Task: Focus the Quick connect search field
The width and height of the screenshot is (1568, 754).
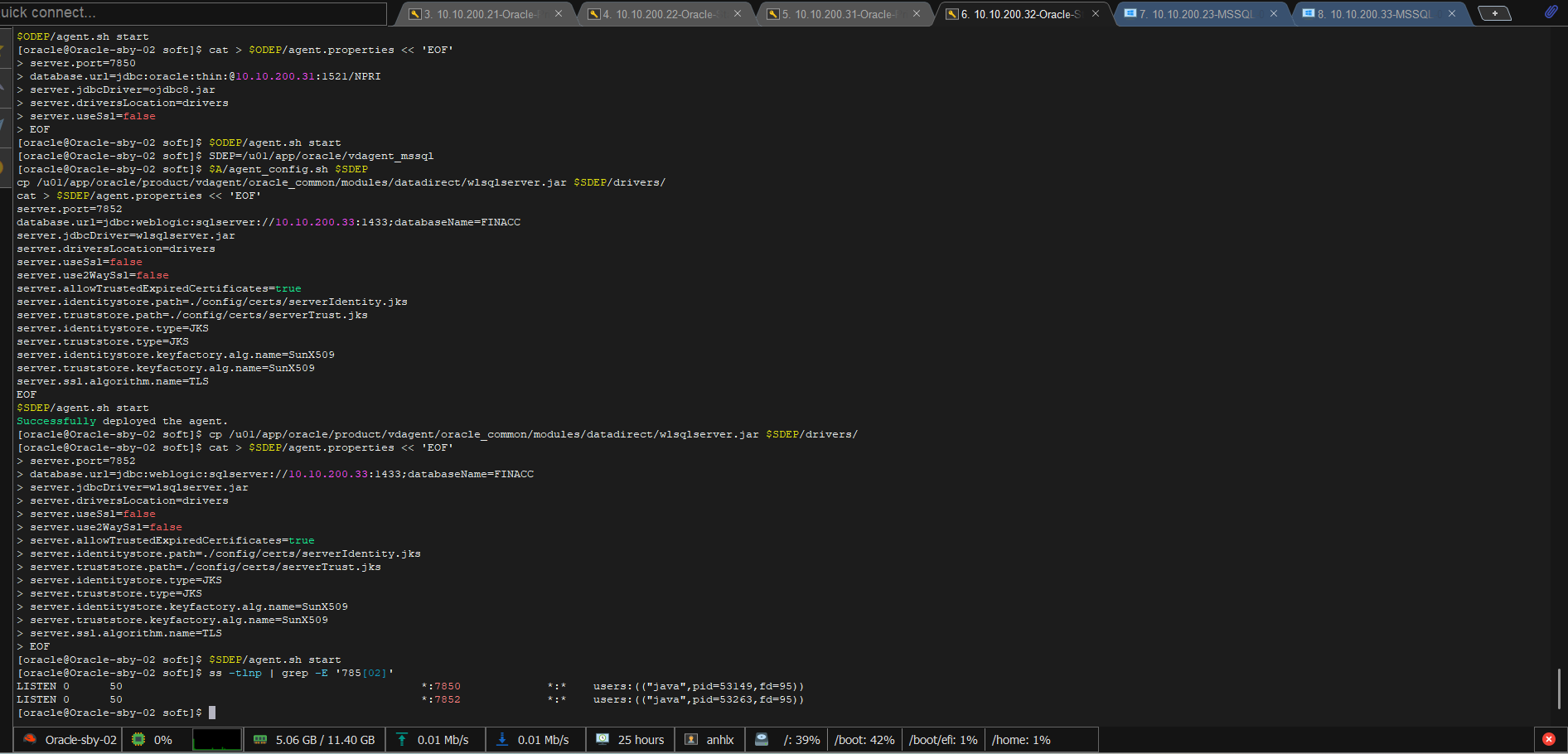Action: pos(193,13)
